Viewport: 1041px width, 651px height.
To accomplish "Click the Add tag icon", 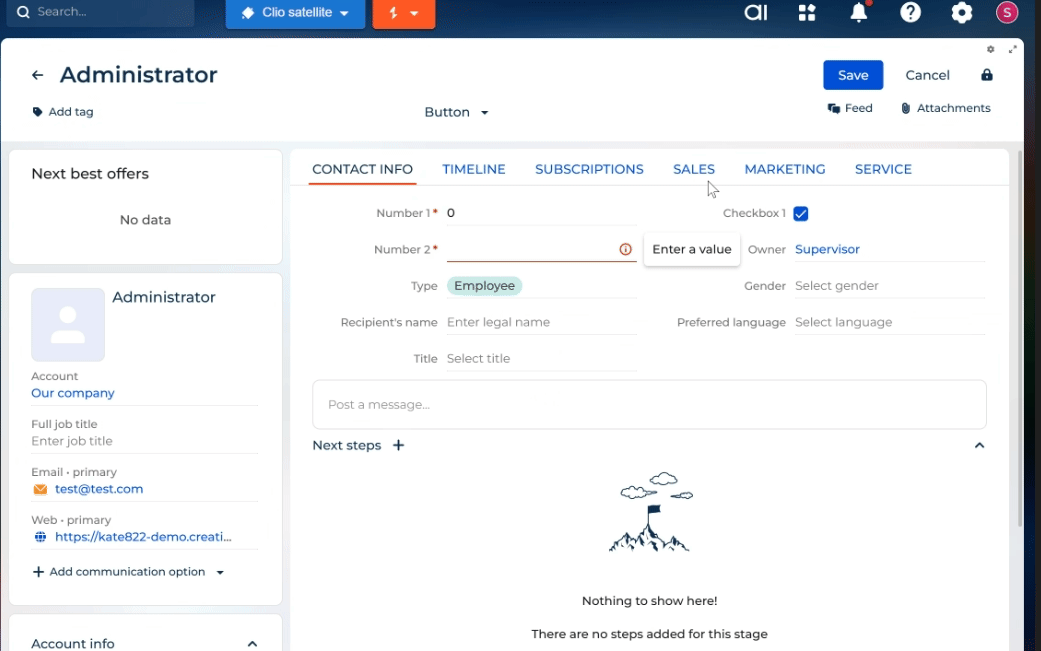I will coord(38,112).
